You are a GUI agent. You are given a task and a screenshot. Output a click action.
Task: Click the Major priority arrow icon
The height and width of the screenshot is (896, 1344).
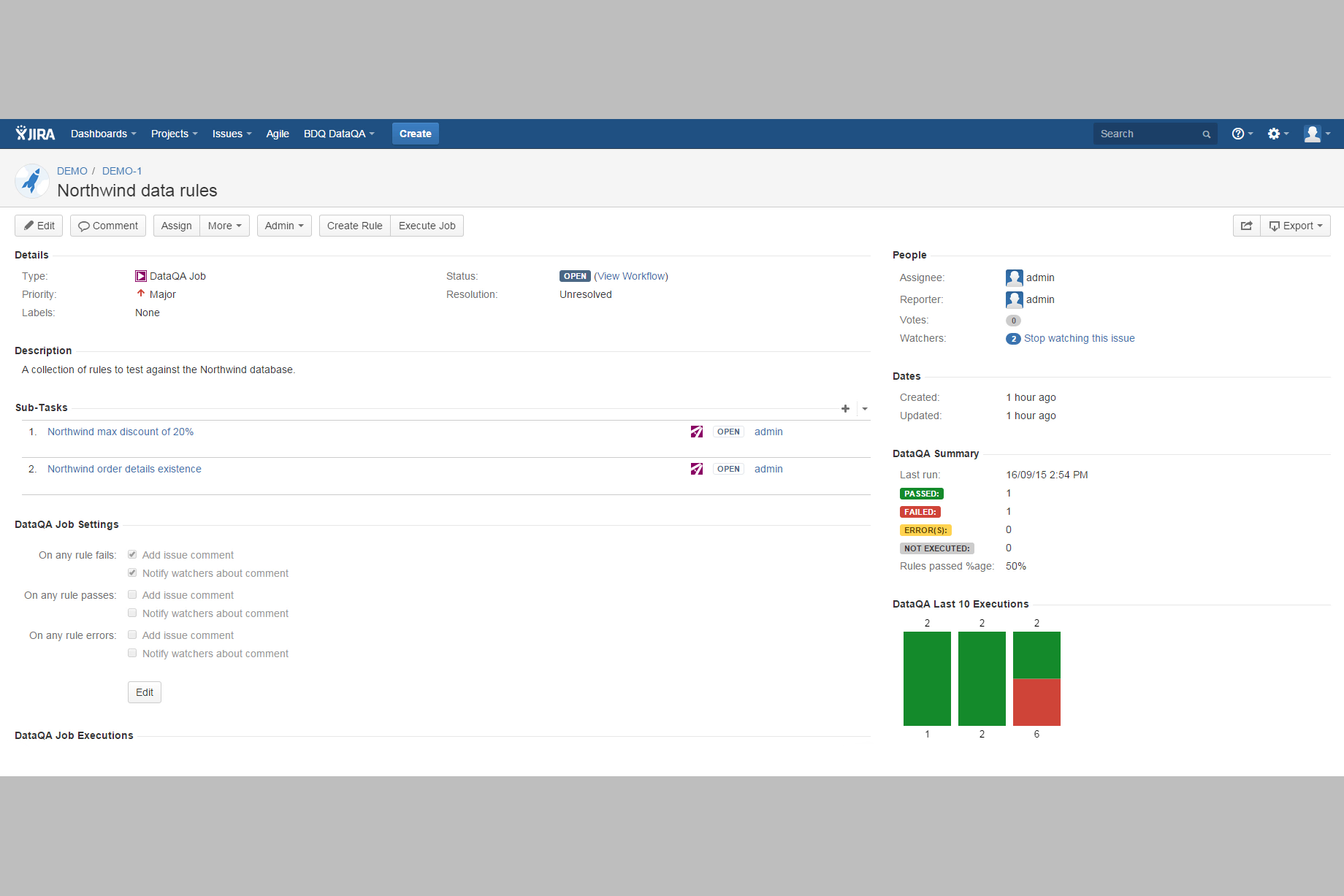point(141,294)
